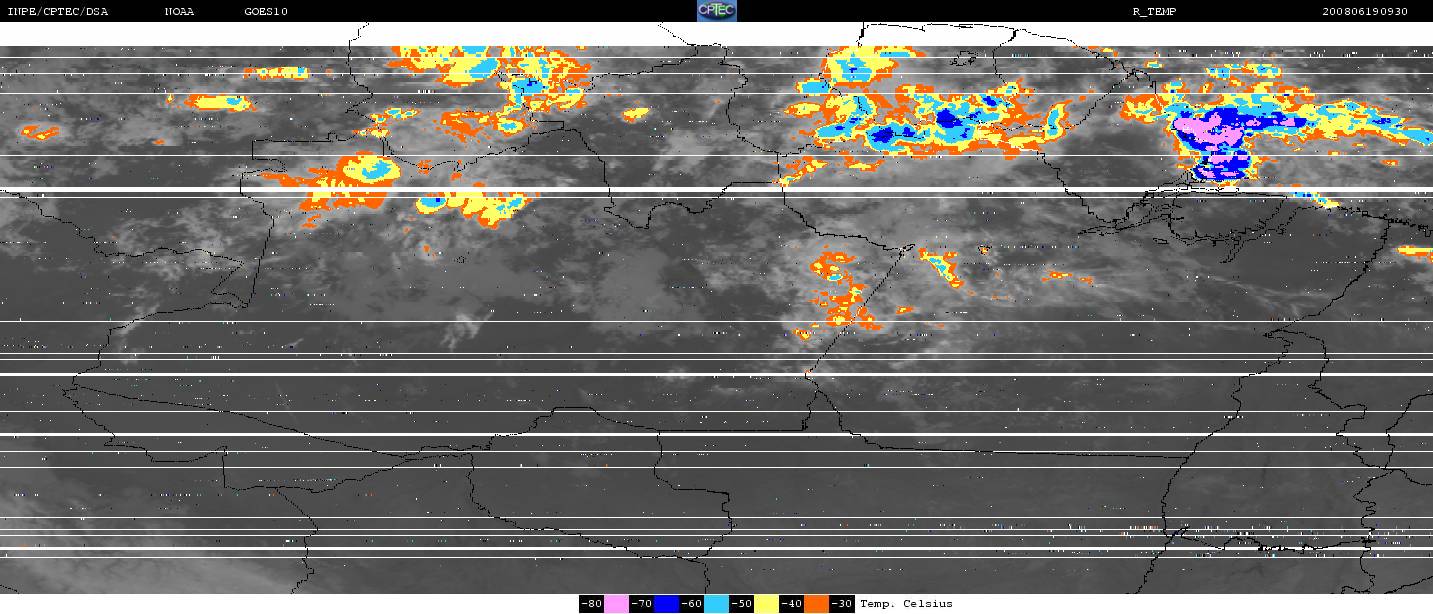Viewport: 1433px width, 614px height.
Task: Click the -30 legend temperature label
Action: tap(842, 604)
